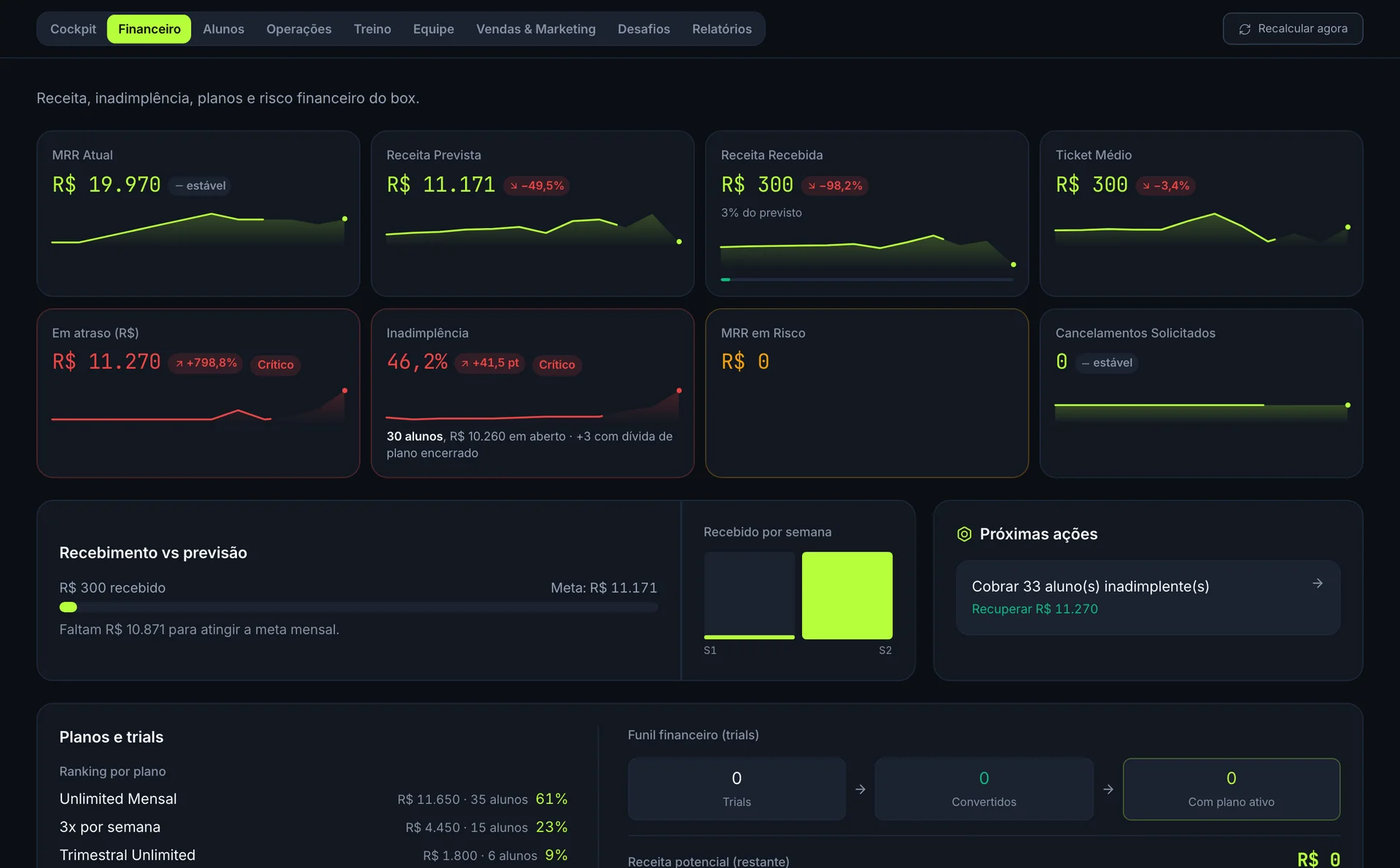1400x868 pixels.
Task: Click the Unlimited Mensal plan row
Action: pyautogui.click(x=314, y=799)
